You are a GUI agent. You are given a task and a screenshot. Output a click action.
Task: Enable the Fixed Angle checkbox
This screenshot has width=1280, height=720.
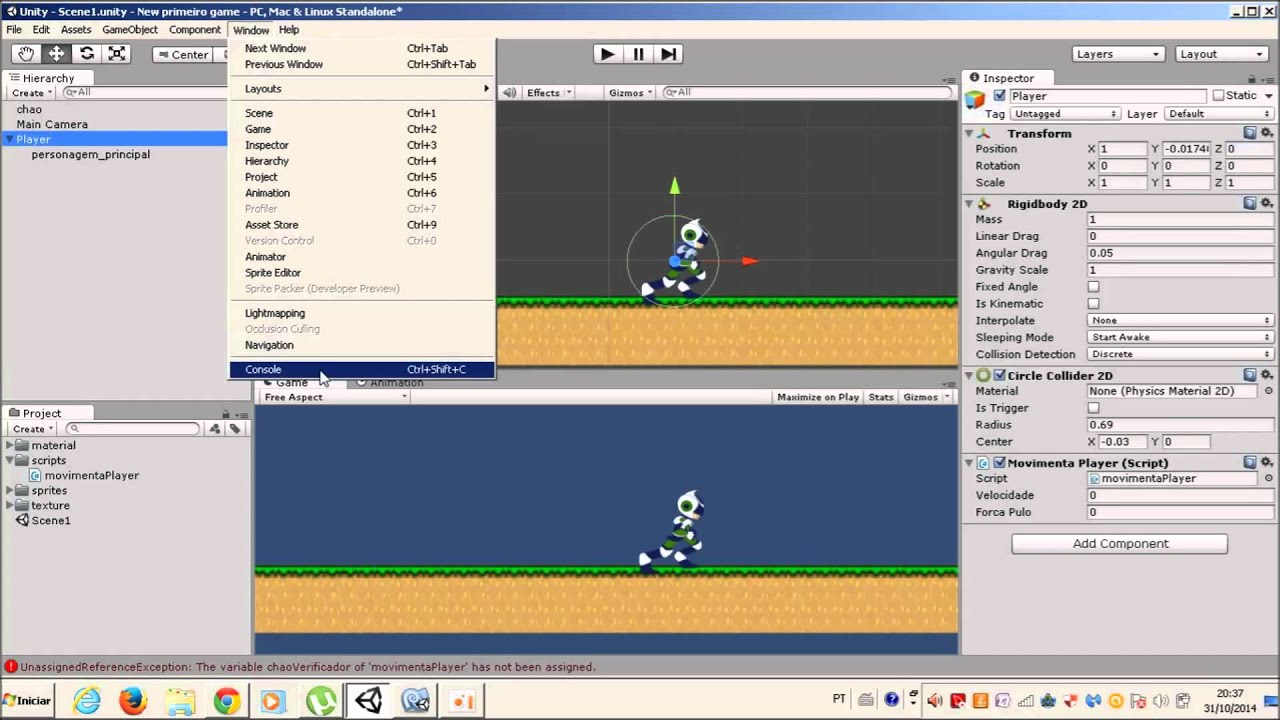1093,287
